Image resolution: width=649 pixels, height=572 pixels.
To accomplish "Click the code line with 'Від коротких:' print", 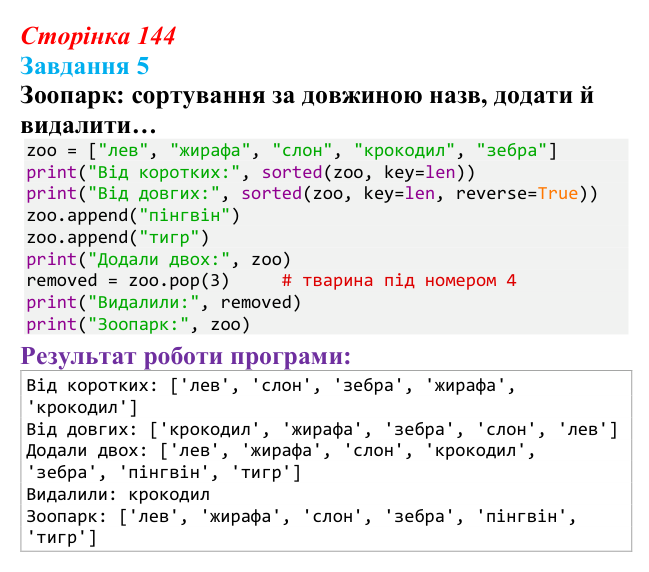I will click(250, 173).
